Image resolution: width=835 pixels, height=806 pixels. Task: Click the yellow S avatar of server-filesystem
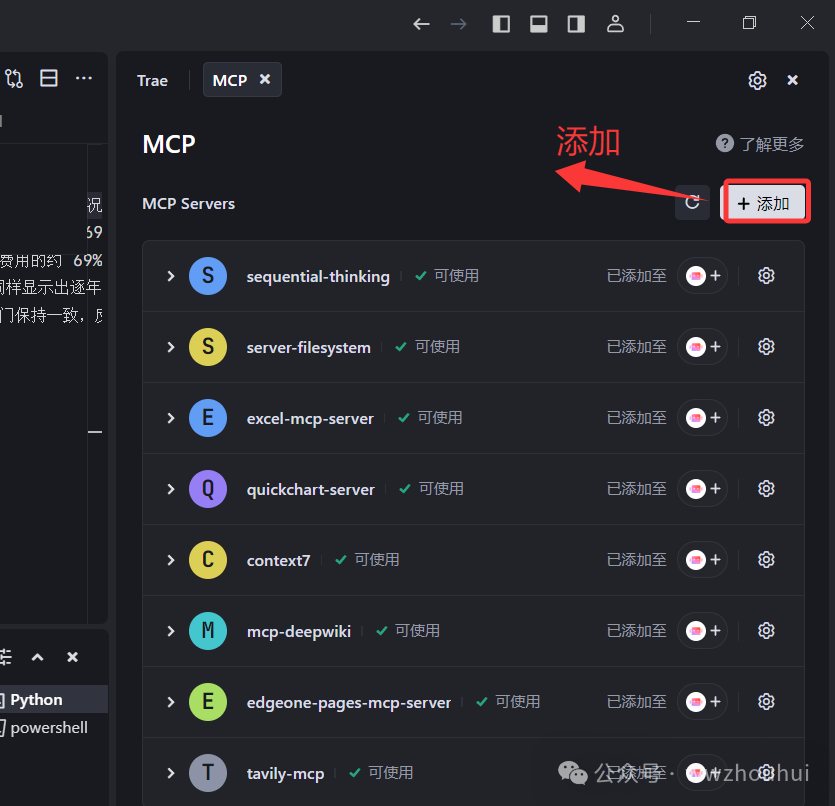coord(208,347)
